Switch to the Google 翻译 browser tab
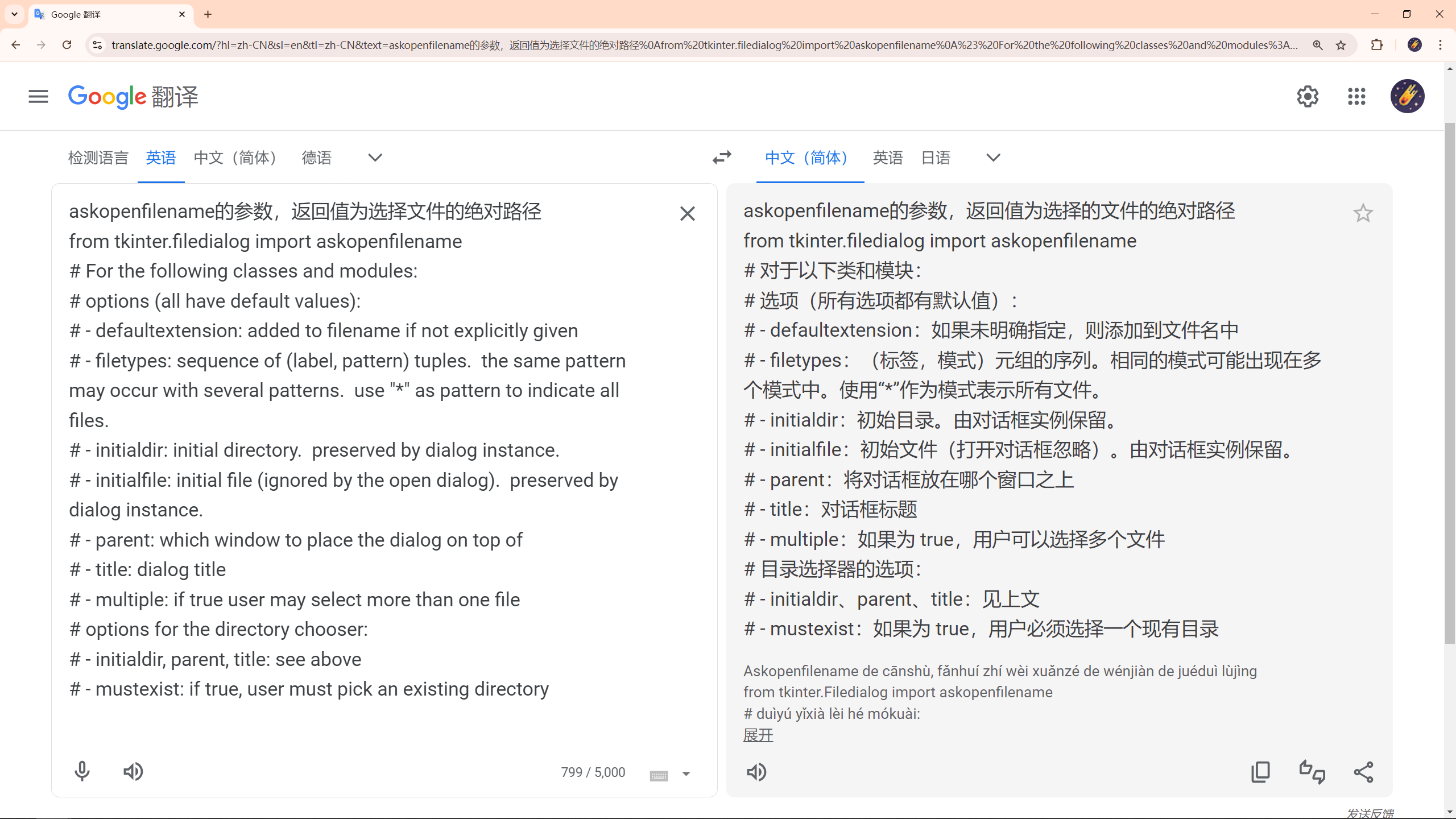Image resolution: width=1456 pixels, height=819 pixels. point(111,14)
